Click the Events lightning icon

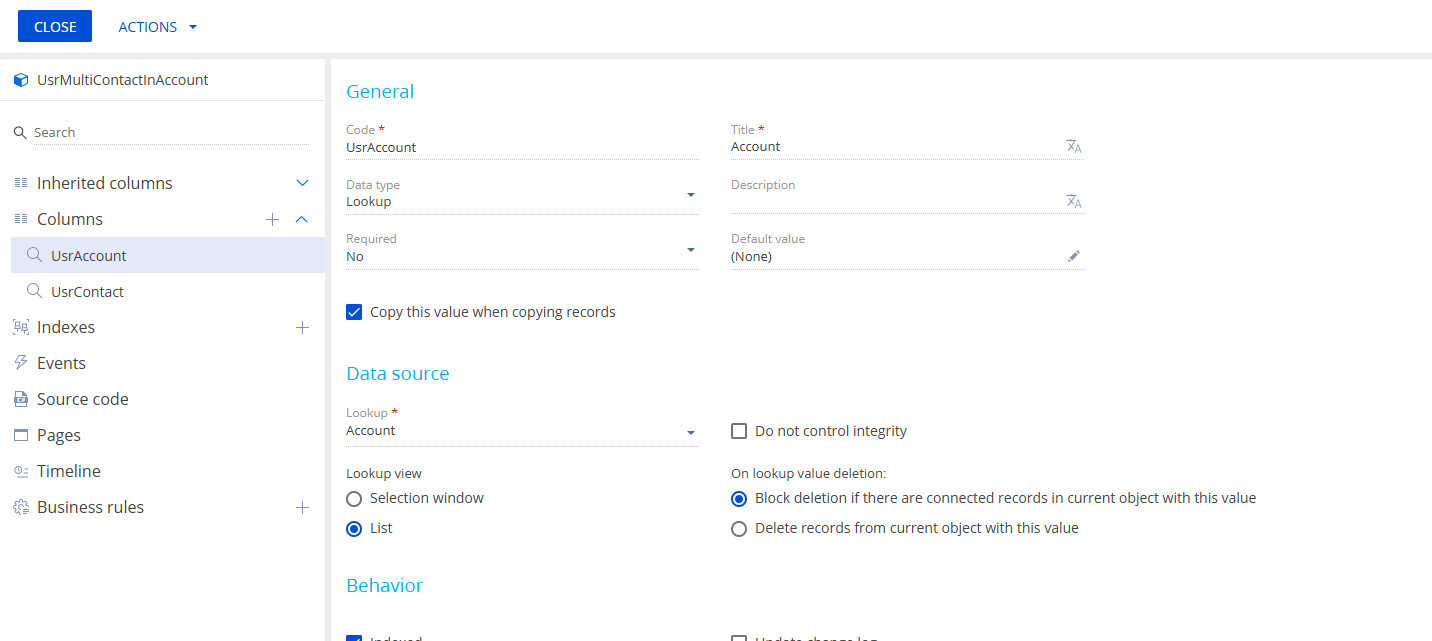[20, 363]
